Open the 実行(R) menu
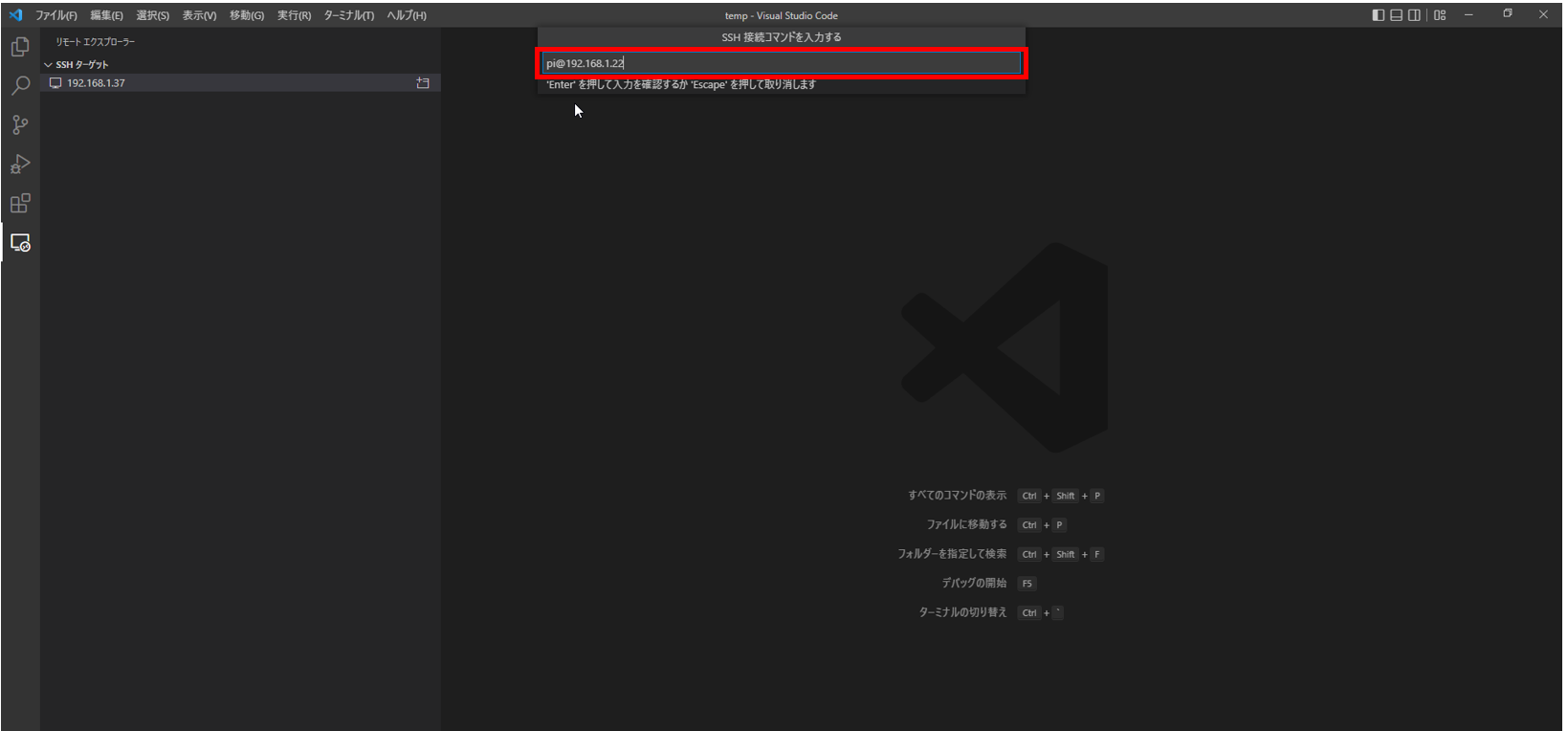1568x731 pixels. pyautogui.click(x=294, y=15)
